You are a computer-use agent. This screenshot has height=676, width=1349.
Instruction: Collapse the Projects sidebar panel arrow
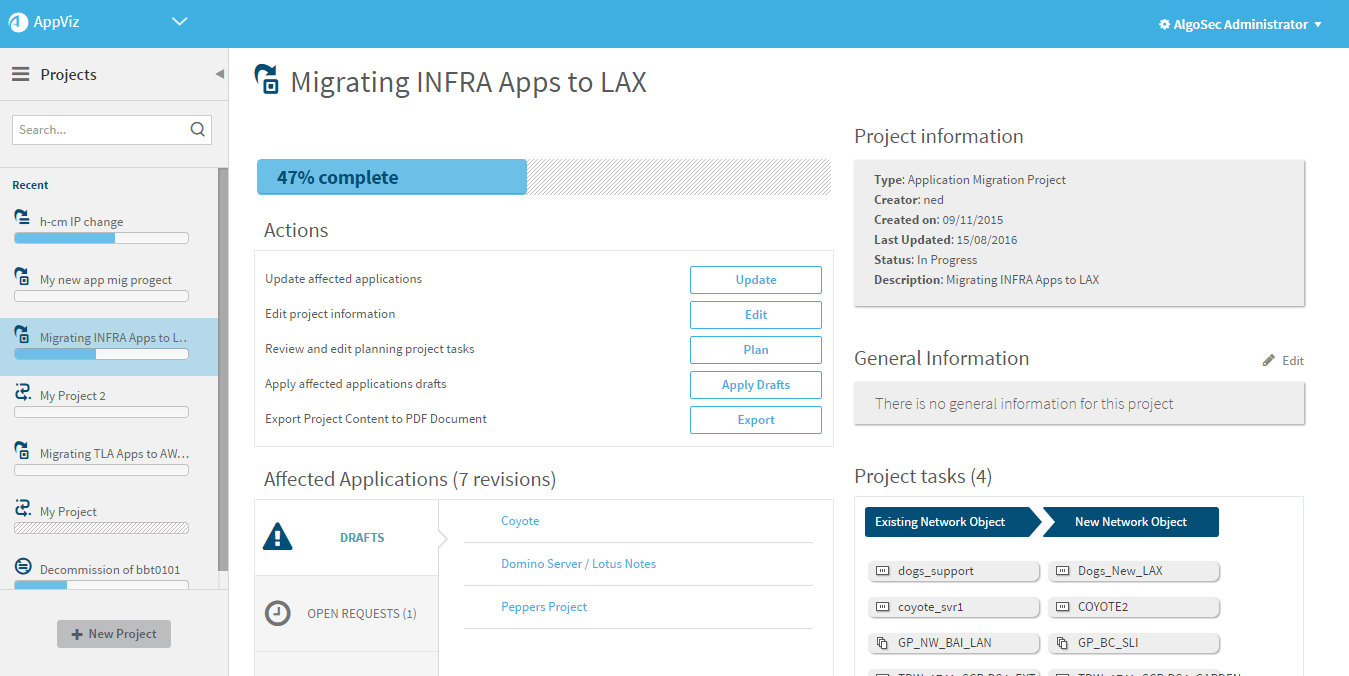click(x=219, y=75)
